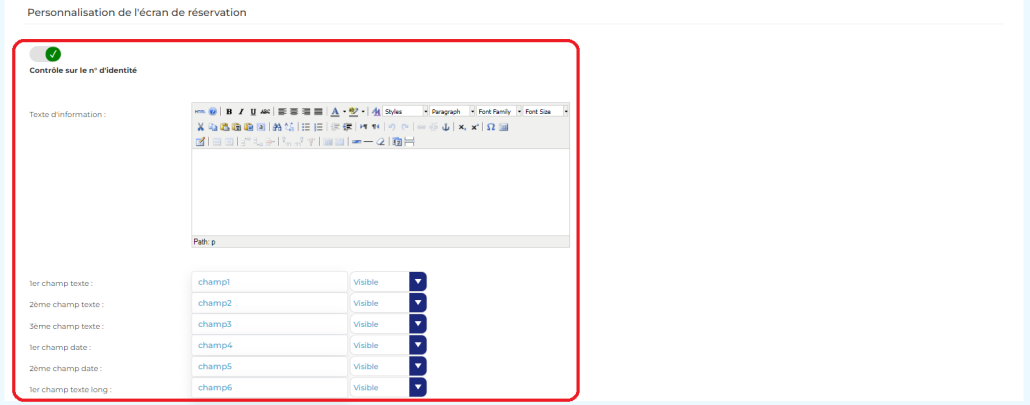Click the champ1 text input field

pos(268,282)
